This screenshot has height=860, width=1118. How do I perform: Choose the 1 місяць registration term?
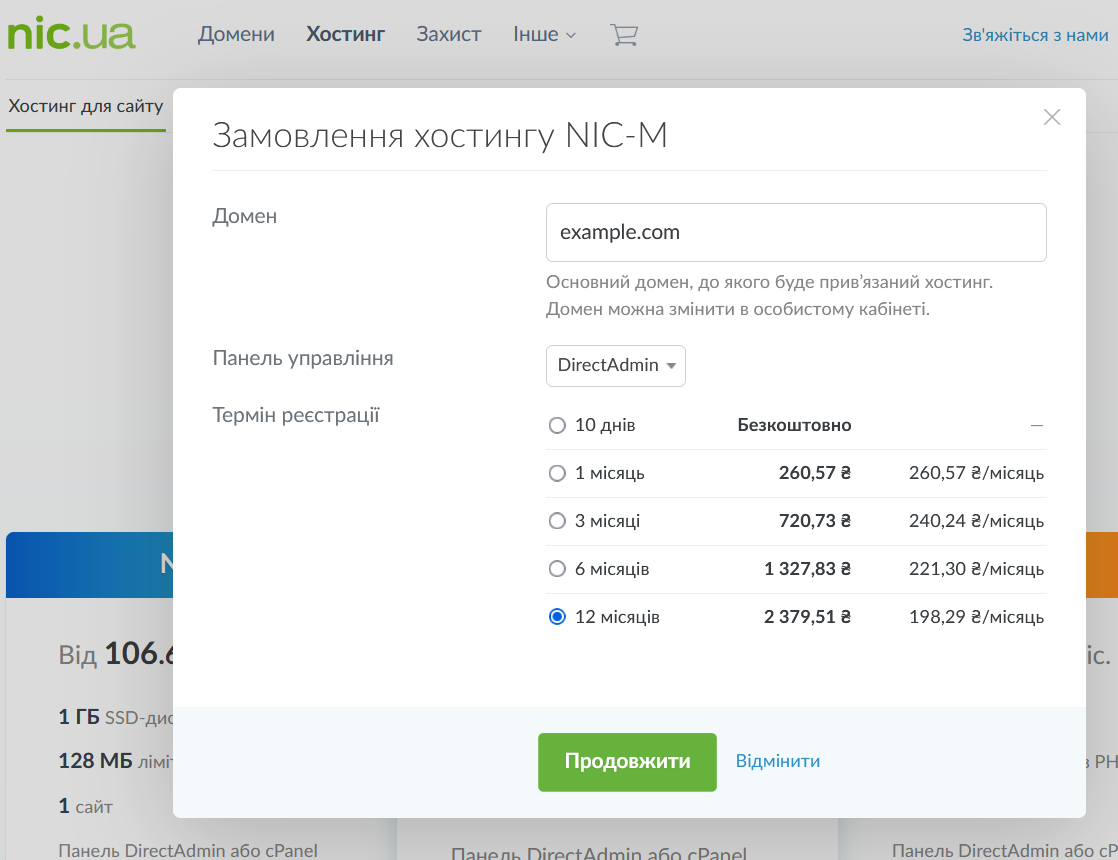[557, 473]
